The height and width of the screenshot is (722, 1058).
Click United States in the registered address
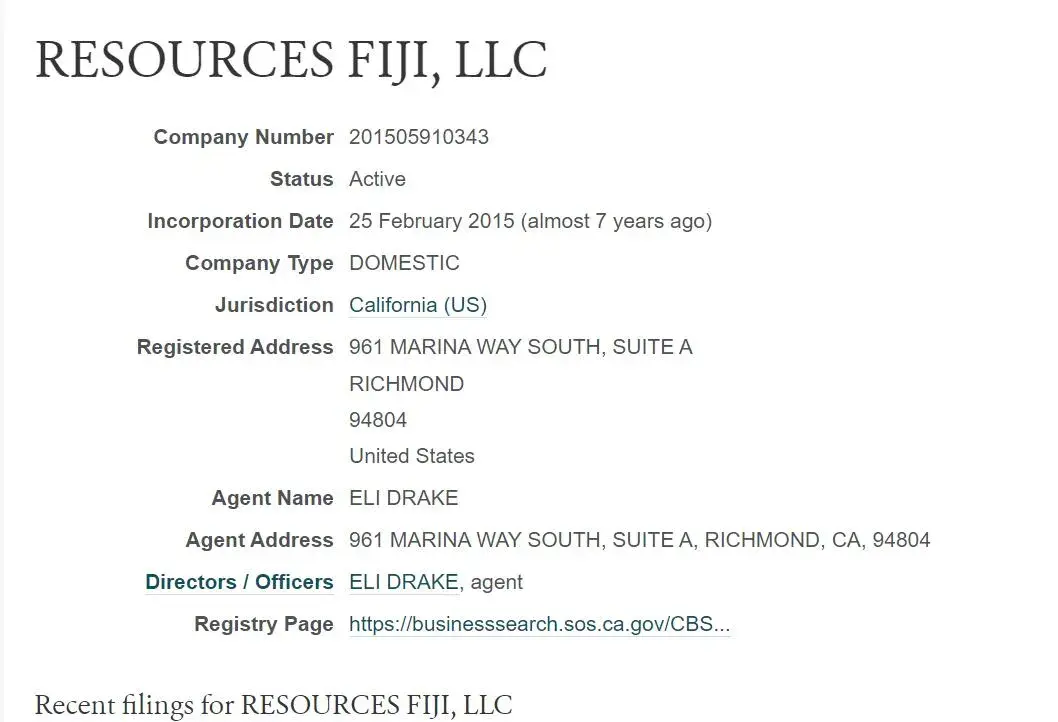pos(411,456)
